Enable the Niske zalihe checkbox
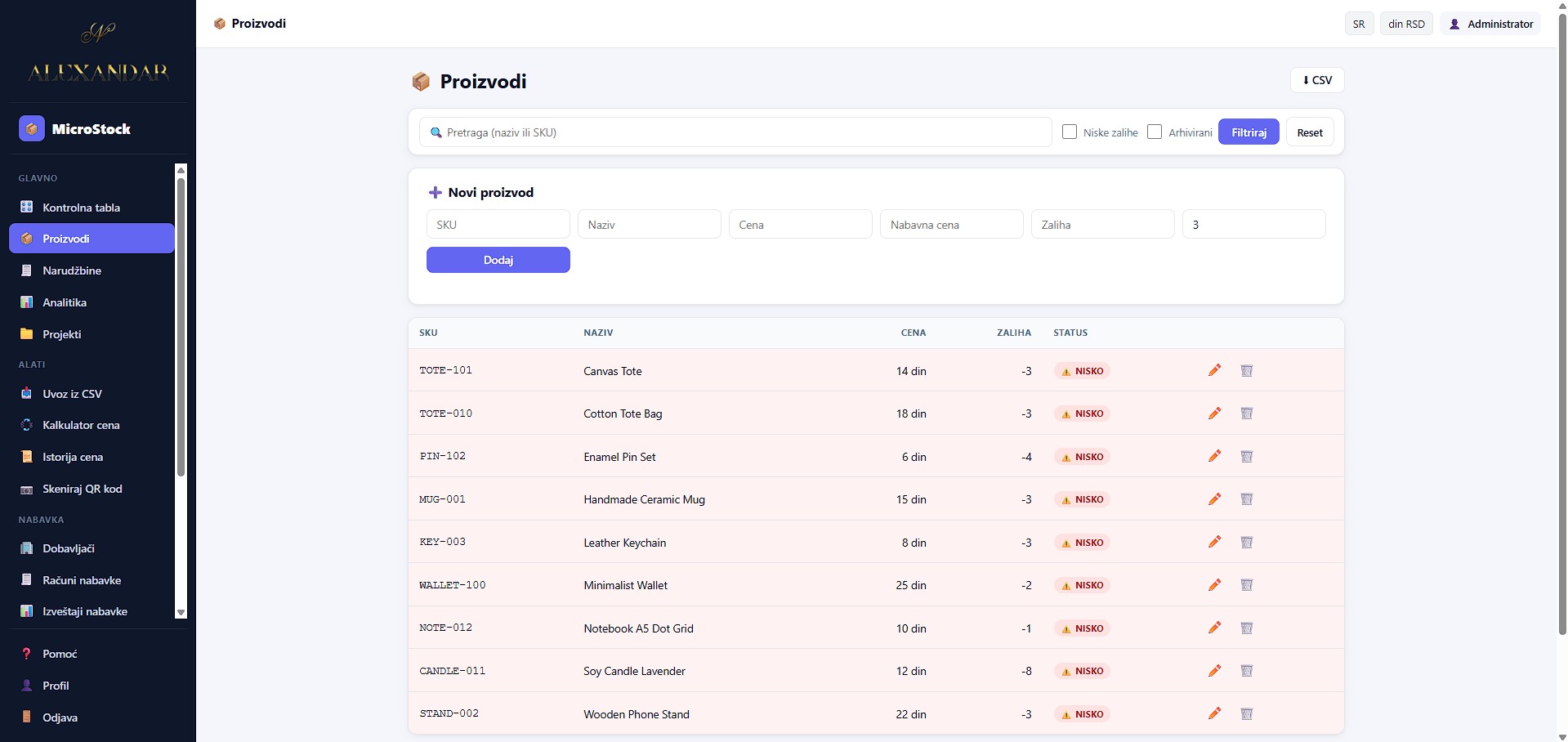The image size is (1568, 742). coord(1069,132)
